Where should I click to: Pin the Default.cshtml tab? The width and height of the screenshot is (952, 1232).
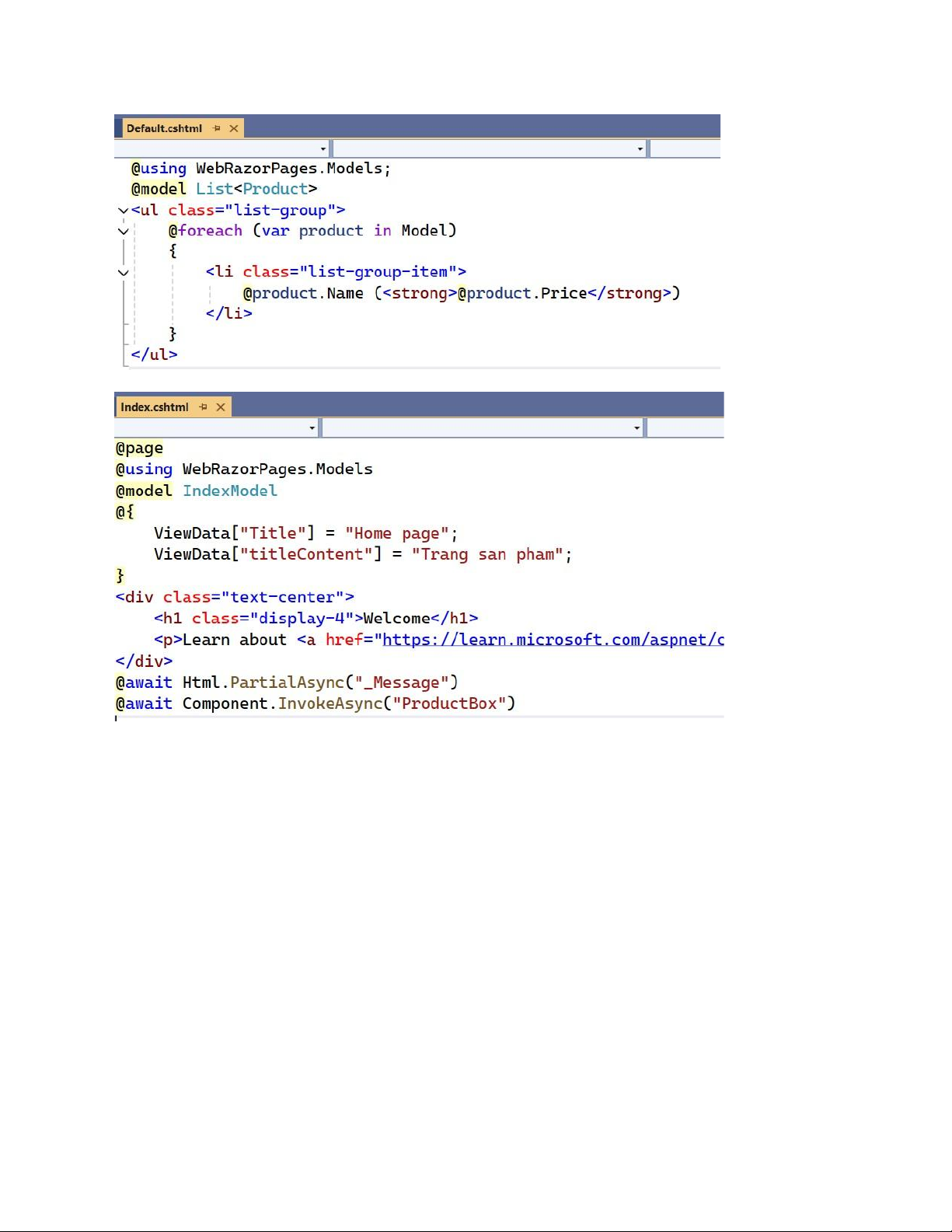[217, 128]
